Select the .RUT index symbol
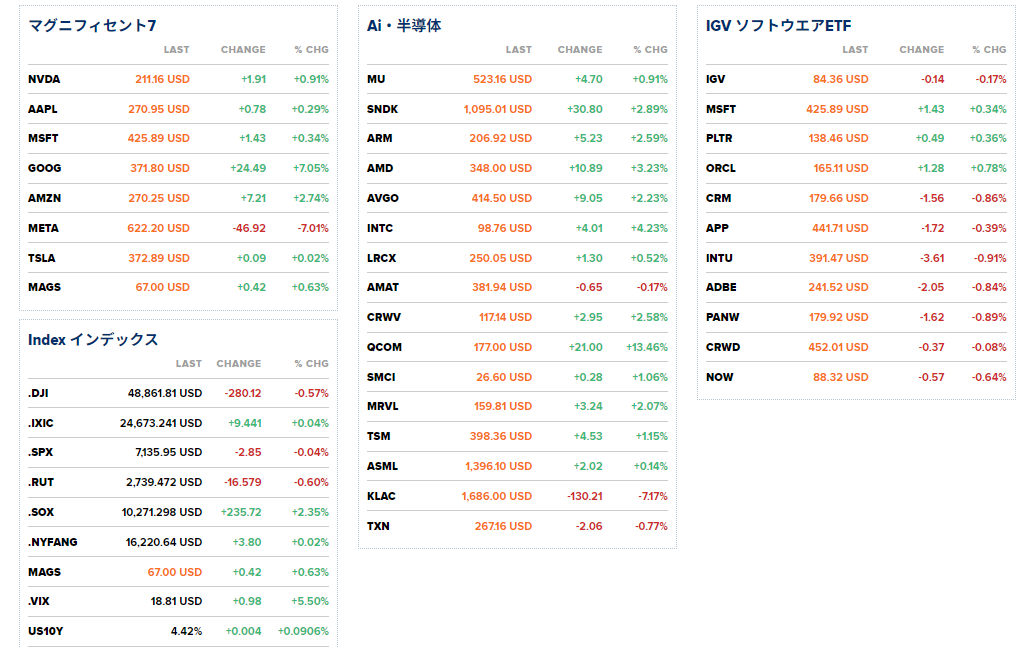Screen dimensions: 1032x647 pyautogui.click(x=41, y=482)
